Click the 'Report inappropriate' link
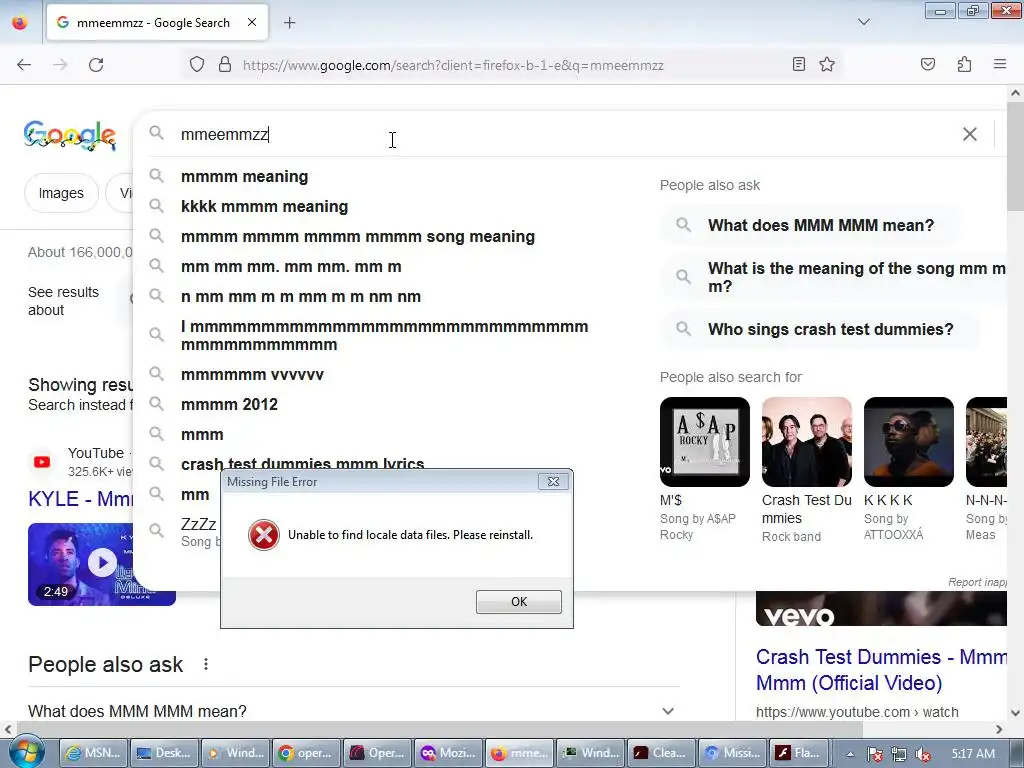 pos(977,582)
